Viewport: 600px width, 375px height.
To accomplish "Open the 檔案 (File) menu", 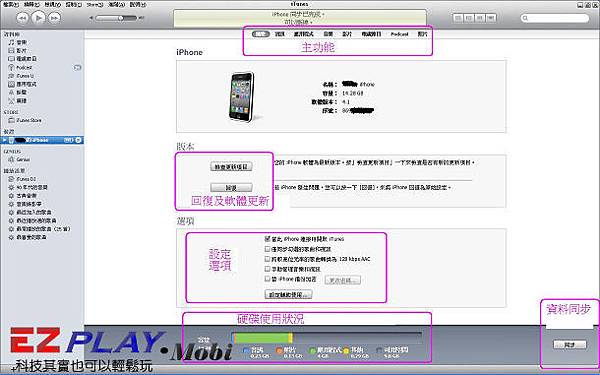I will (x=11, y=5).
